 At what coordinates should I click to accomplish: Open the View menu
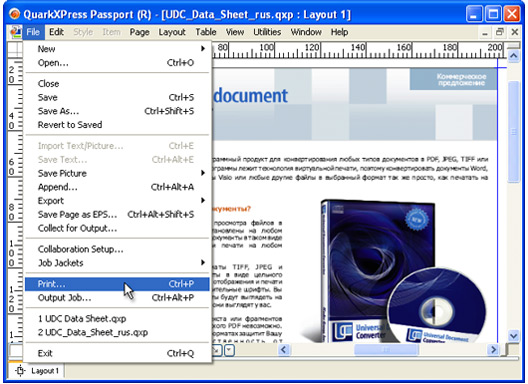[235, 32]
